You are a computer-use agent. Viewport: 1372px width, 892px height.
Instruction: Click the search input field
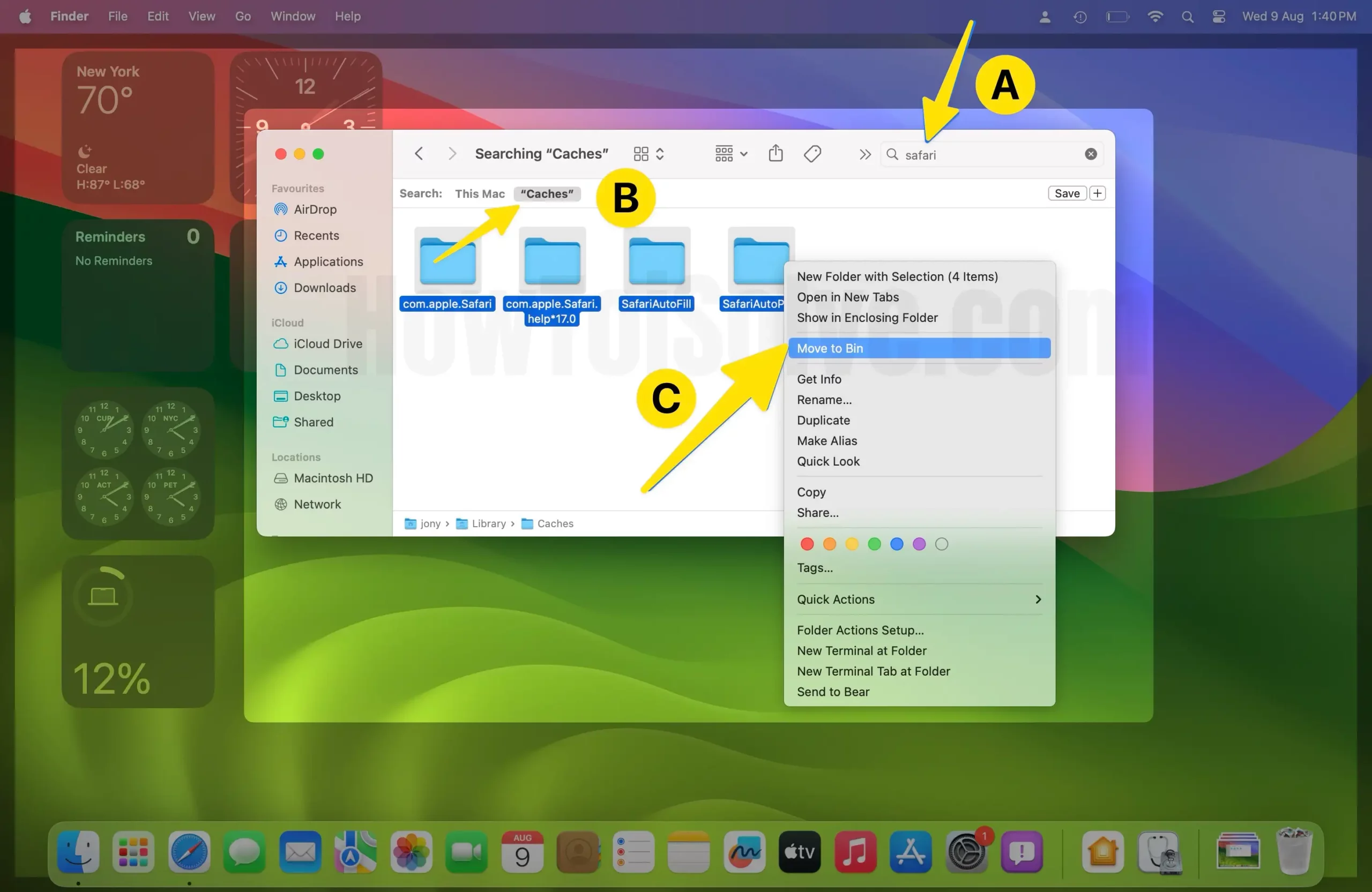pos(990,154)
